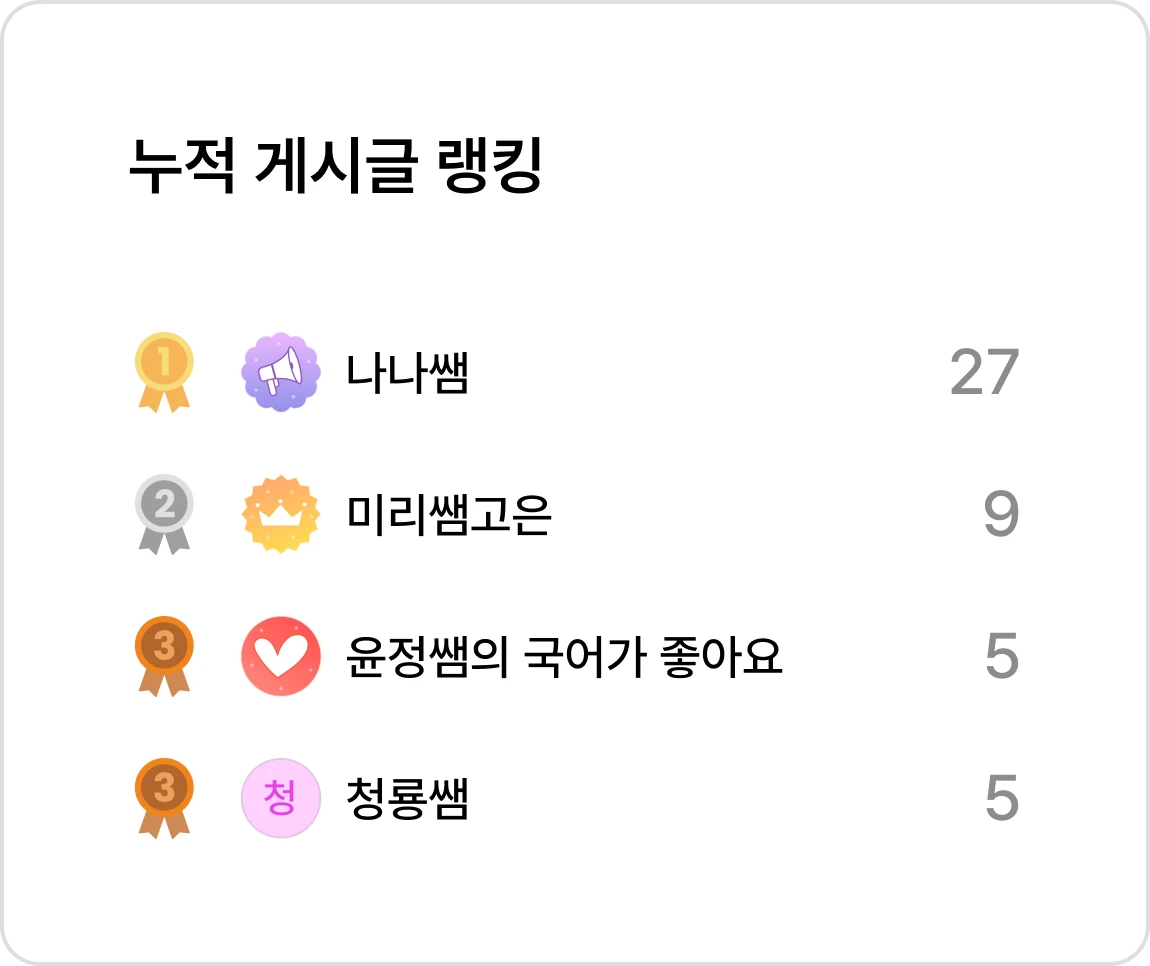Image resolution: width=1150 pixels, height=966 pixels.
Task: Click the post count 5 for 청룡쌤
Action: click(1002, 798)
